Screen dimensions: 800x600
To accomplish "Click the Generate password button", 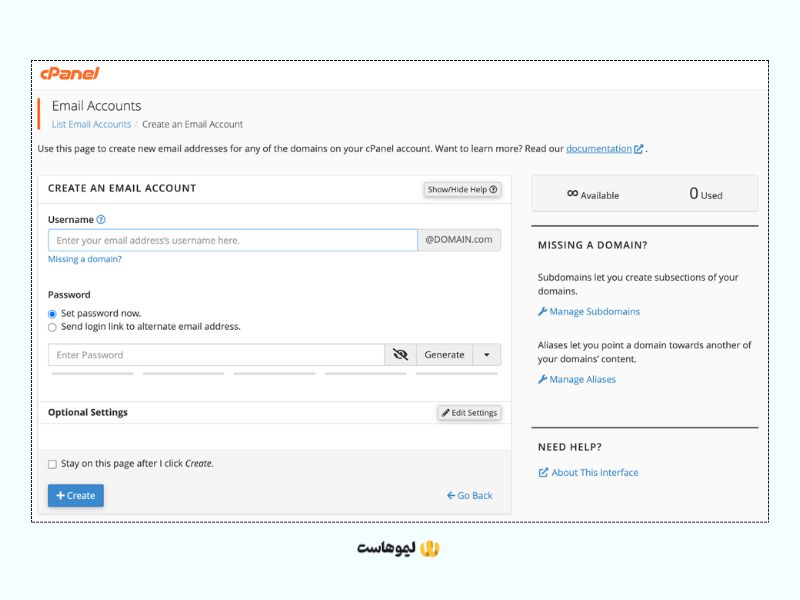I will [444, 355].
